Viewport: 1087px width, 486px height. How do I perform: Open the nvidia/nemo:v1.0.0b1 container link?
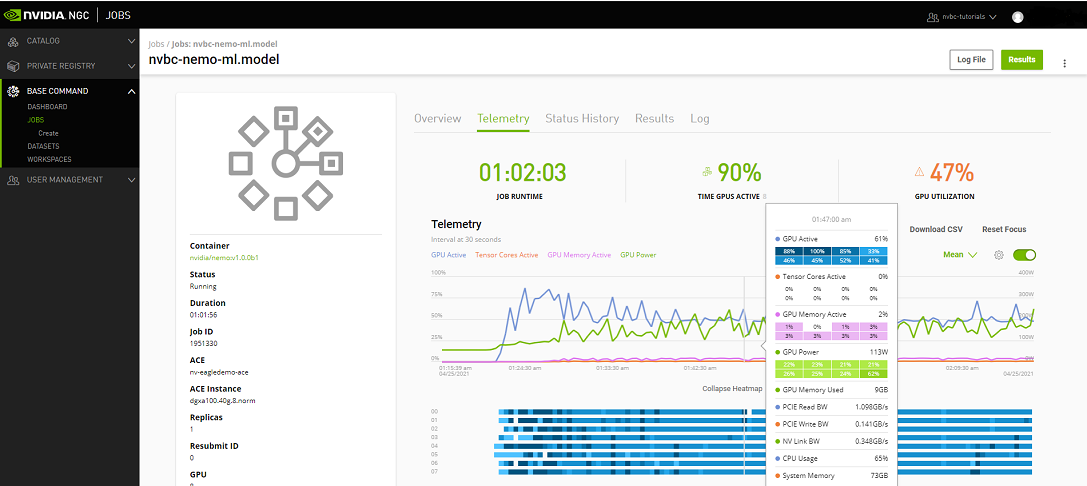tap(225, 258)
